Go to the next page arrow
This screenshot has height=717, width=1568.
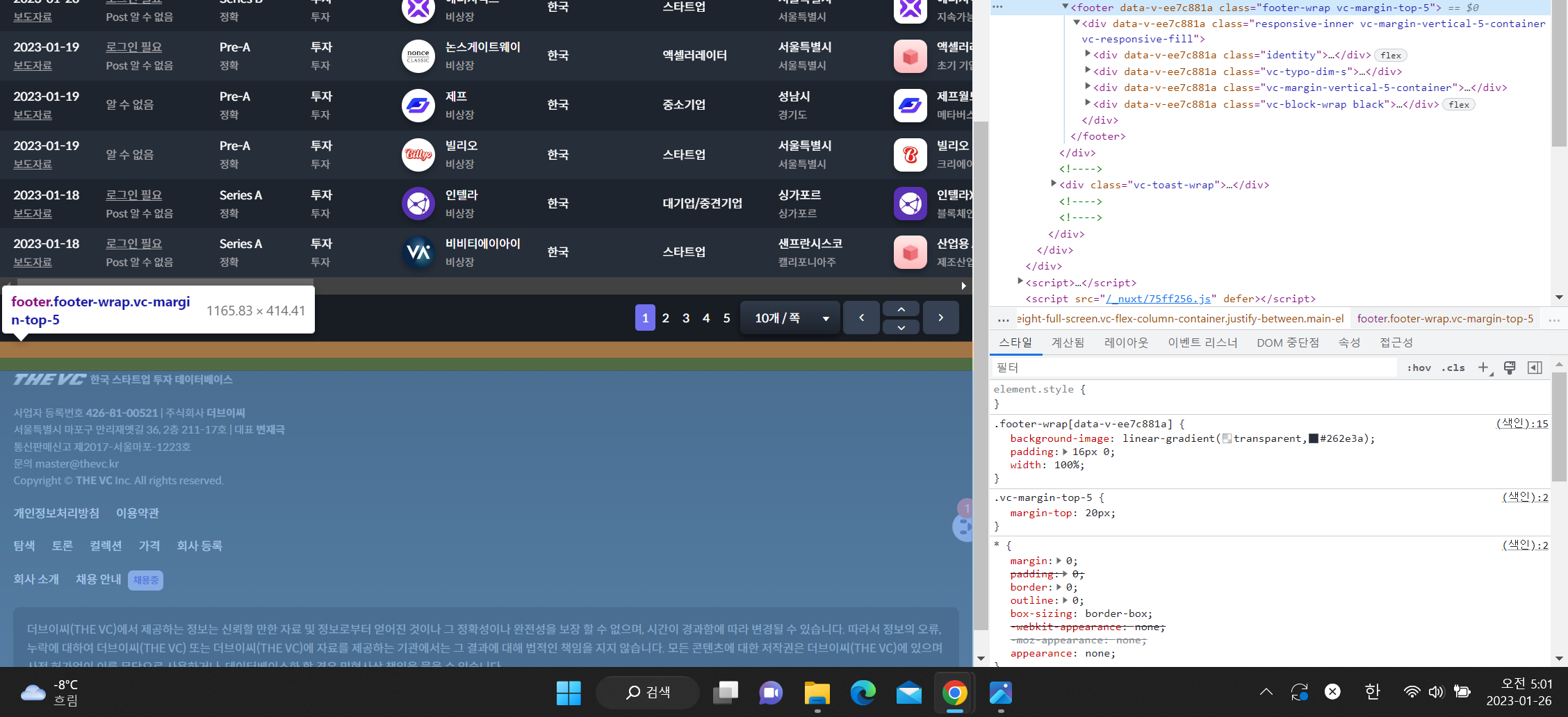pos(940,318)
